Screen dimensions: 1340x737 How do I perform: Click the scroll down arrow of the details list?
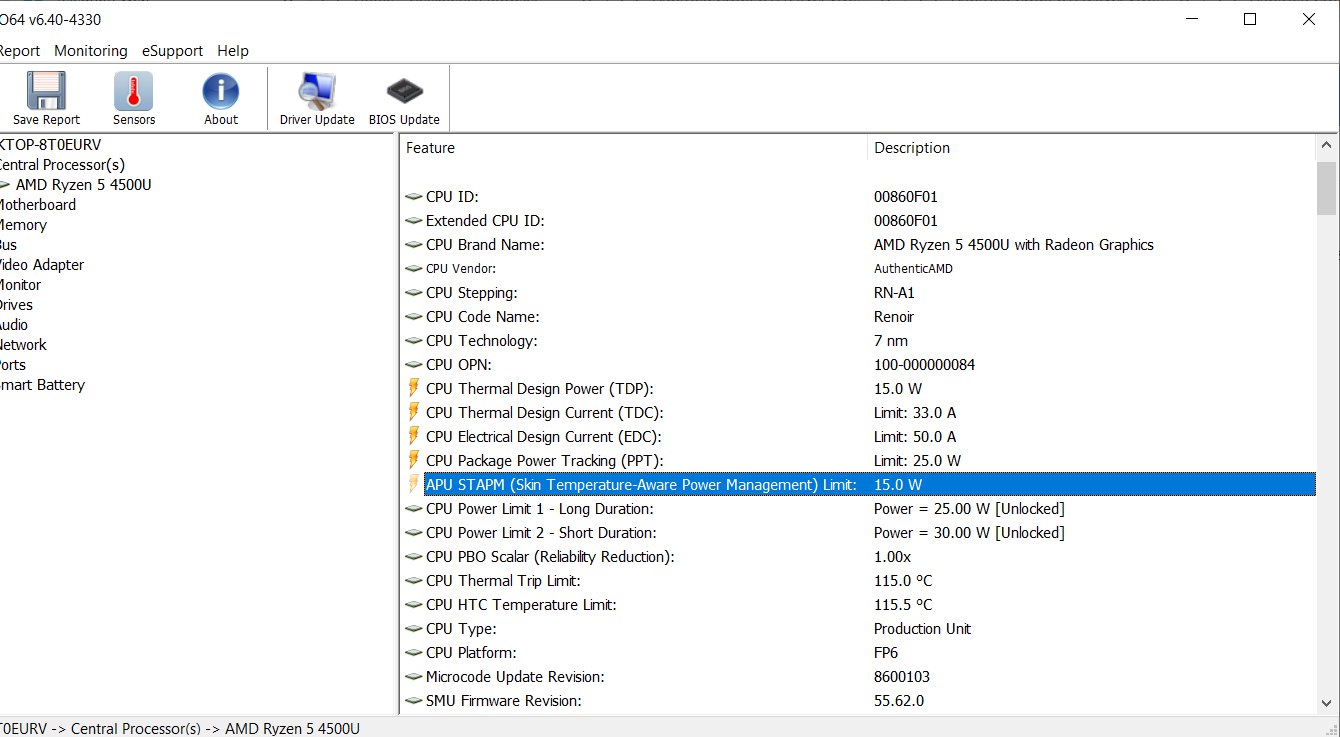pyautogui.click(x=1327, y=703)
